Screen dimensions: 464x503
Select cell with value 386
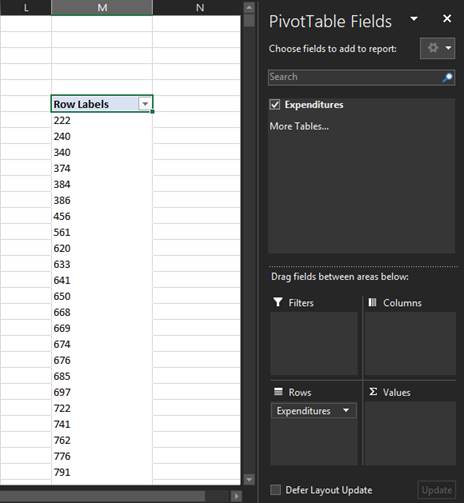coord(102,200)
